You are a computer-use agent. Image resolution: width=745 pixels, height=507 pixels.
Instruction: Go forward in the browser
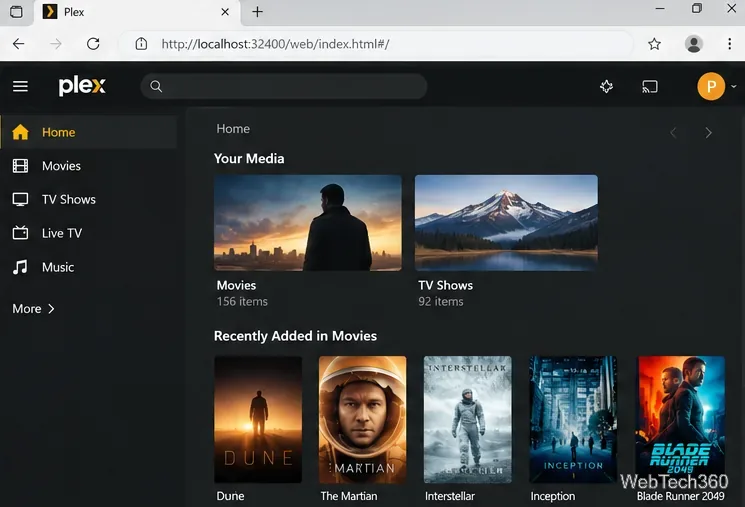pos(56,44)
